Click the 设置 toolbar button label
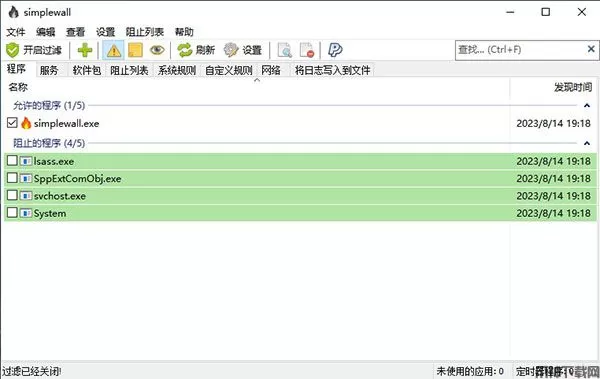Image resolution: width=600 pixels, height=379 pixels. pyautogui.click(x=252, y=50)
